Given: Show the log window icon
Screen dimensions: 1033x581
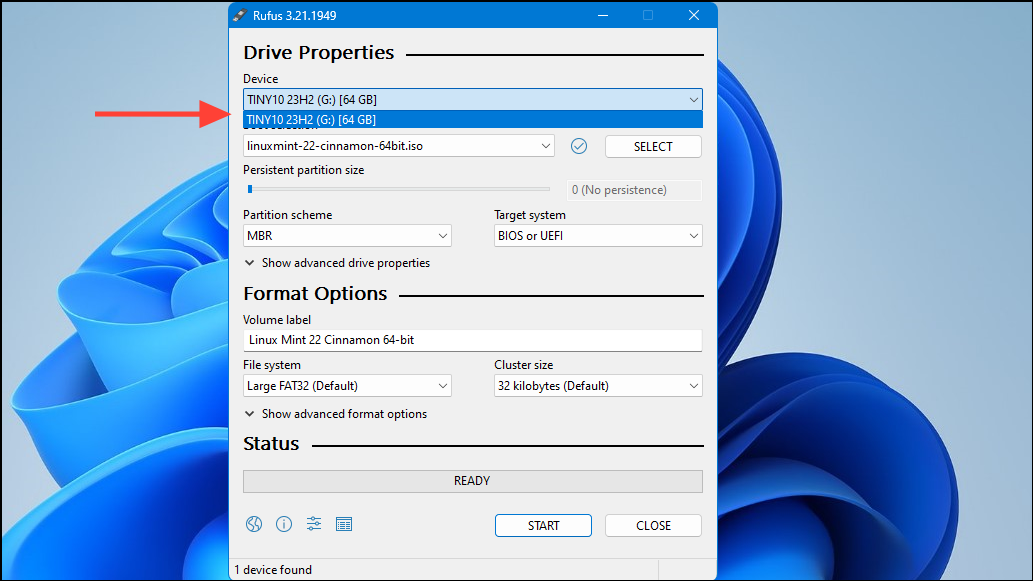Looking at the screenshot, I should 344,524.
